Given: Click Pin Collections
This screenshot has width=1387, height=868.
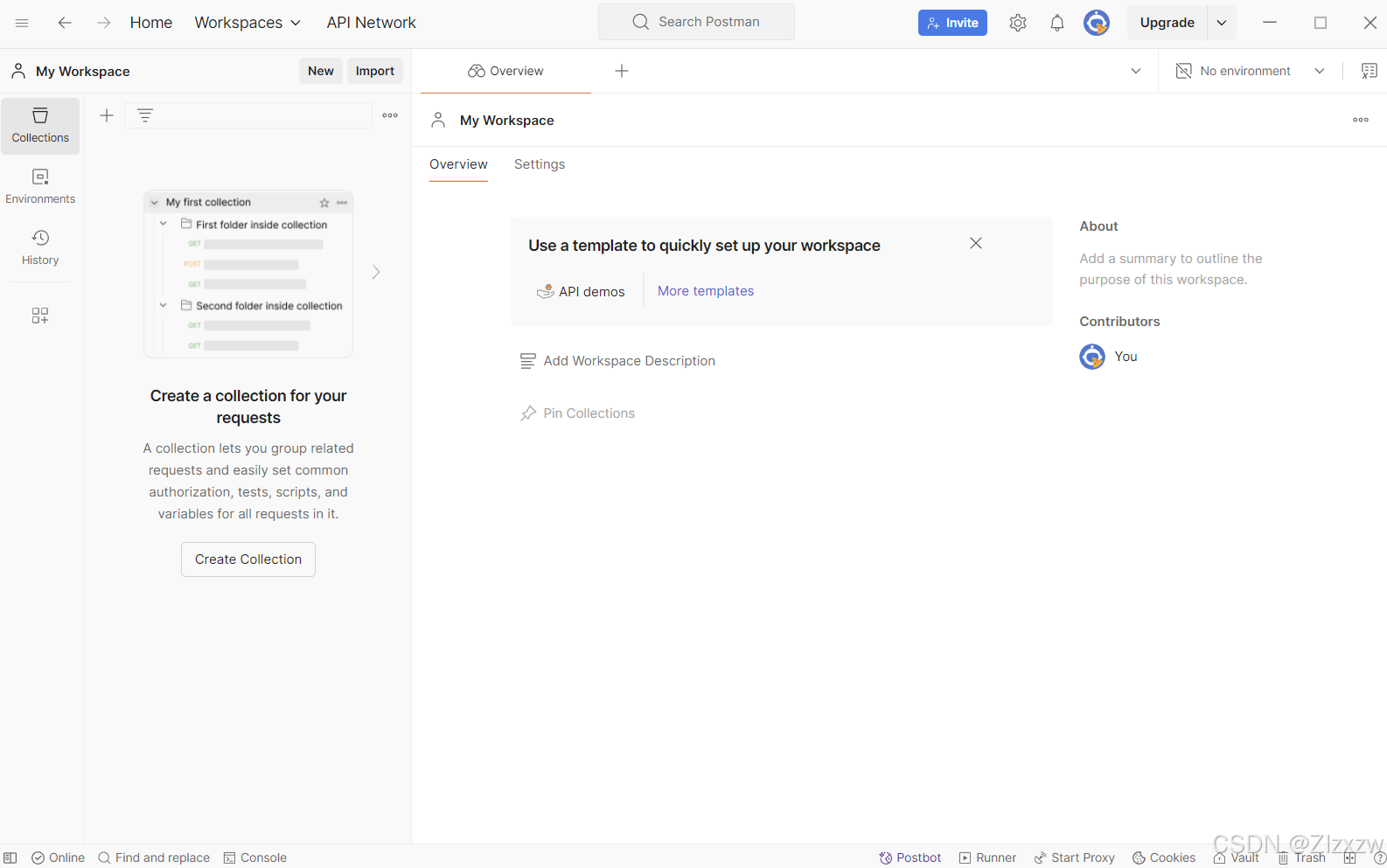Looking at the screenshot, I should point(577,413).
